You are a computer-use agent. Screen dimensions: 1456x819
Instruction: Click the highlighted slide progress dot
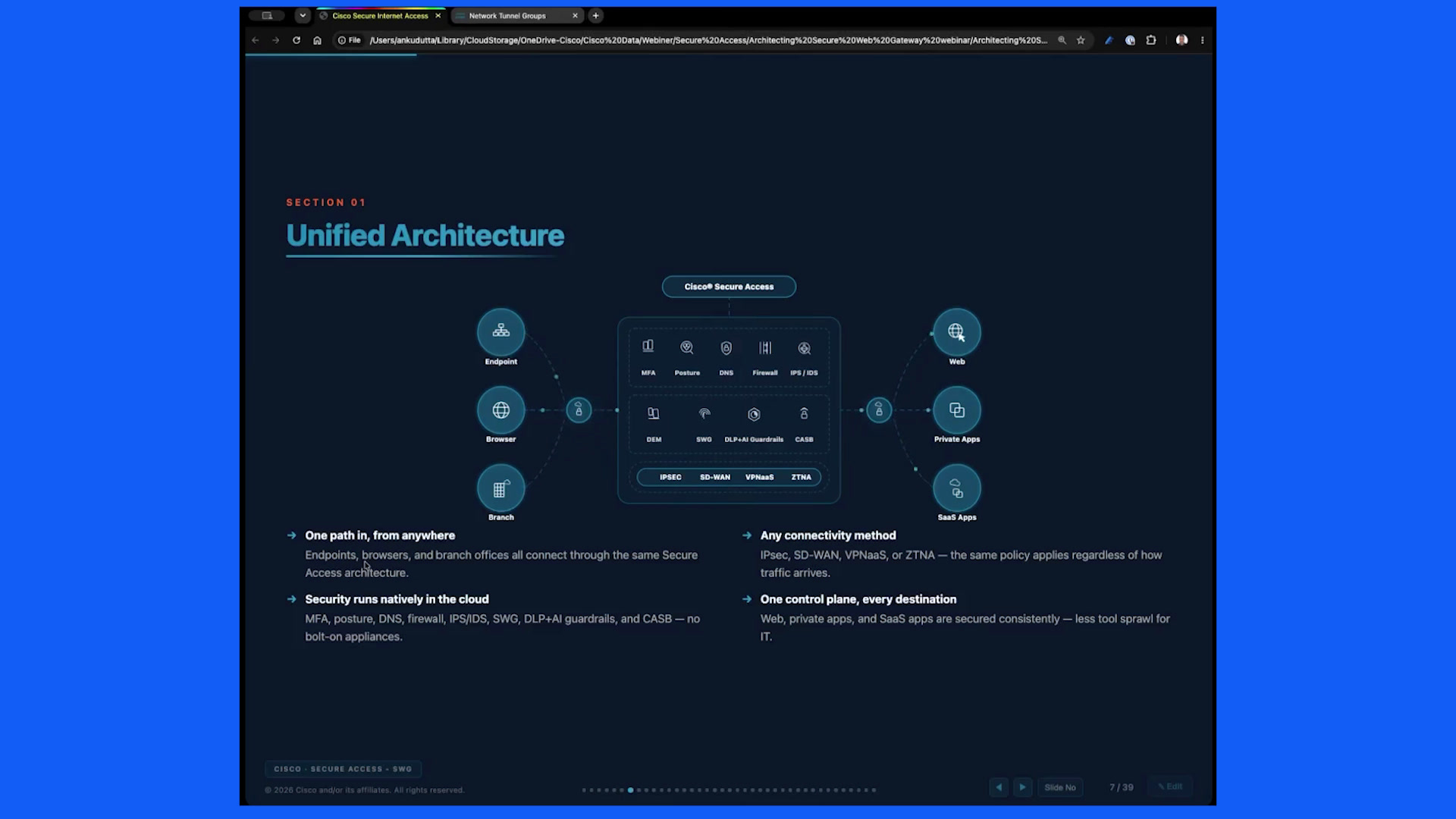point(630,790)
